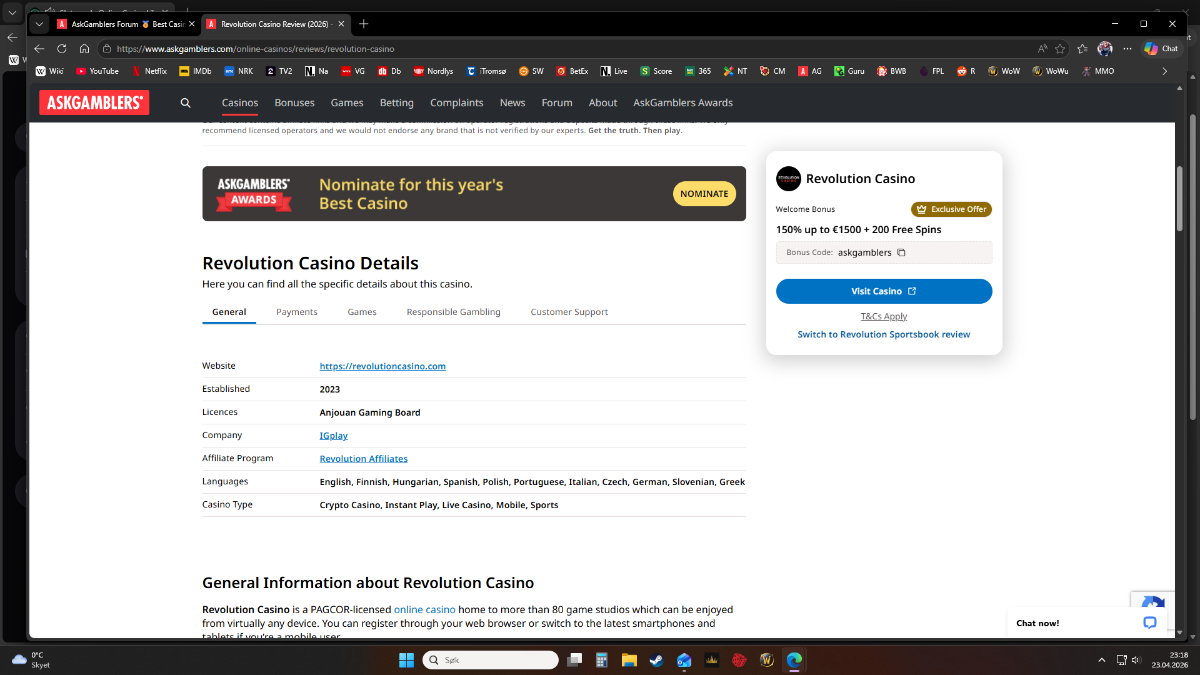Open the tab list dropdown arrow
This screenshot has width=1200, height=675.
click(39, 23)
